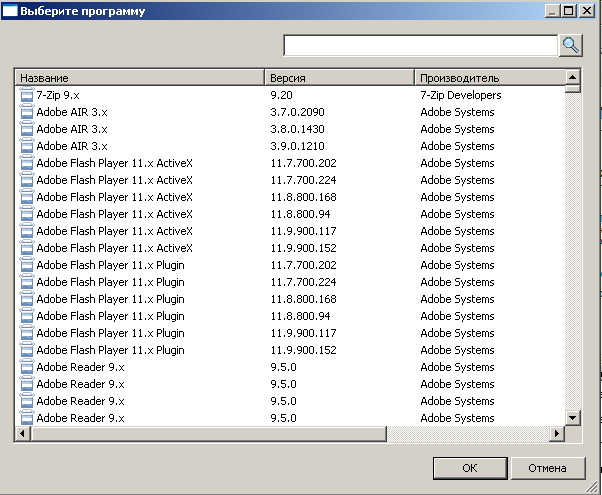The height and width of the screenshot is (495, 602).
Task: Click the vertical scrollbar up arrow
Action: click(572, 77)
